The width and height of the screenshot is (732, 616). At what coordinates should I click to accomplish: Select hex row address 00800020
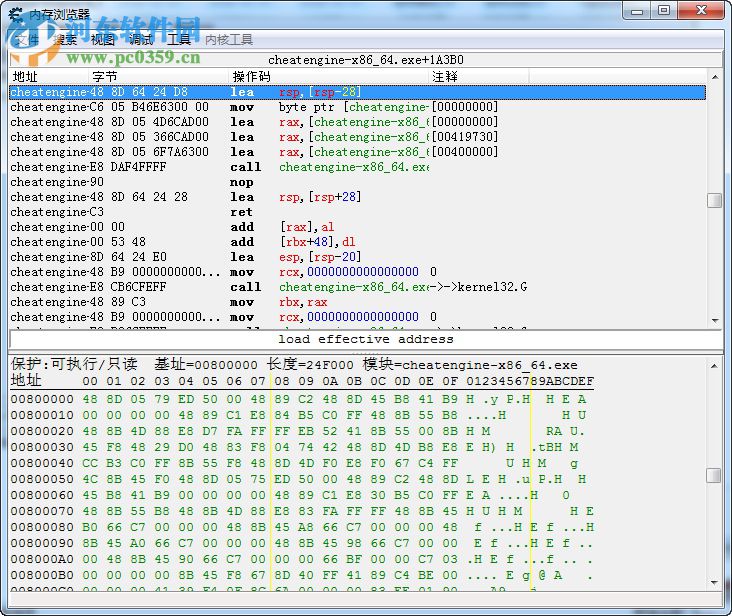click(x=42, y=431)
